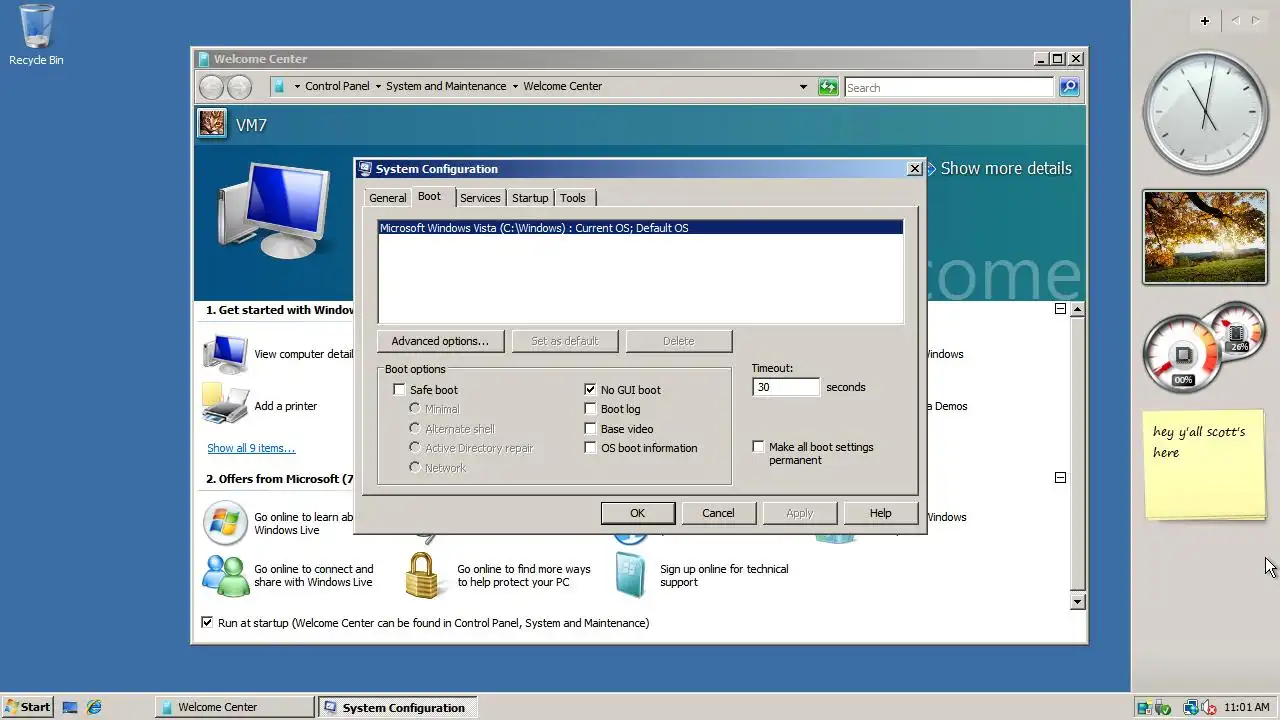
Task: Click the sidebar next gadgets arrow
Action: [1256, 21]
